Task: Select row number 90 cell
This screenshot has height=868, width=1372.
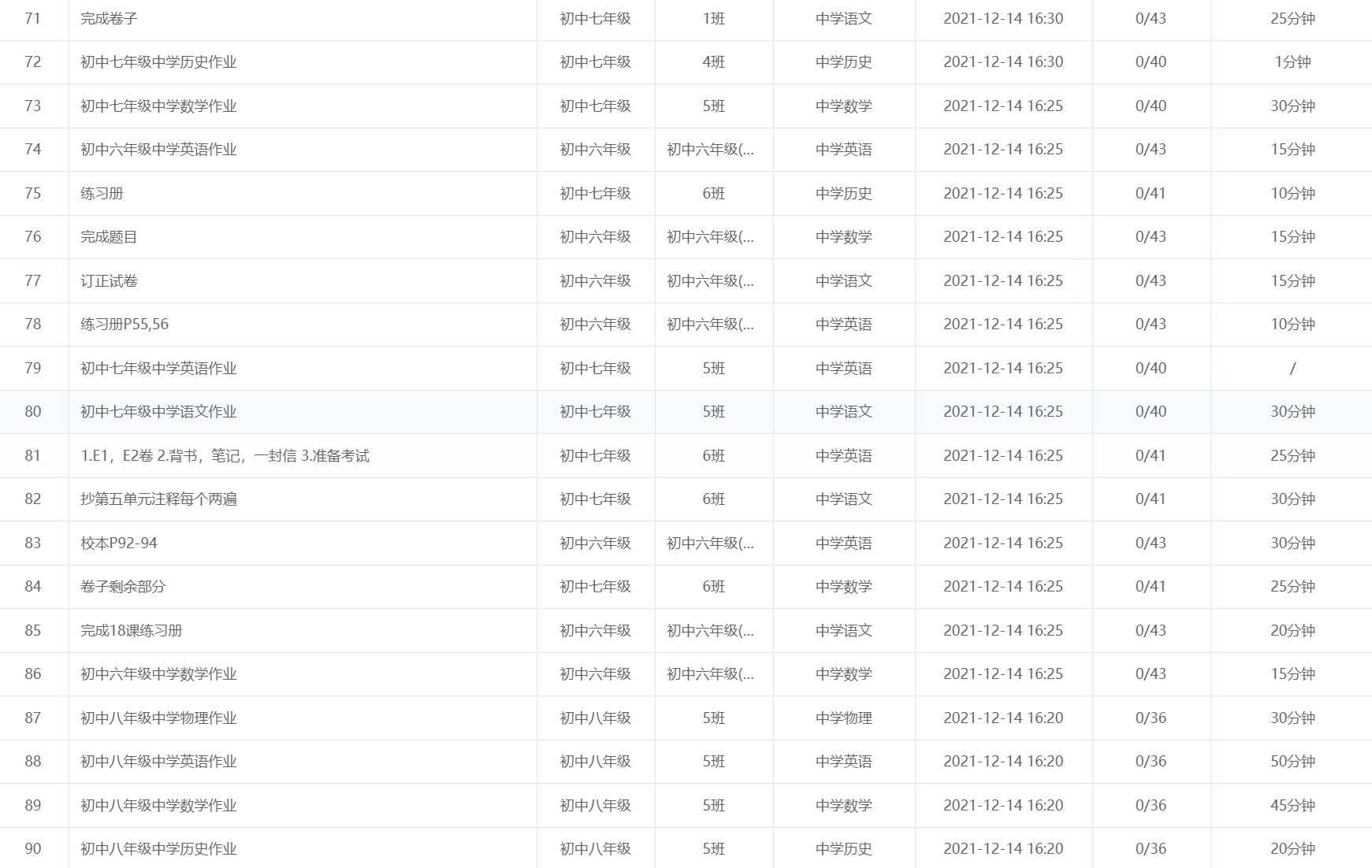Action: [33, 848]
